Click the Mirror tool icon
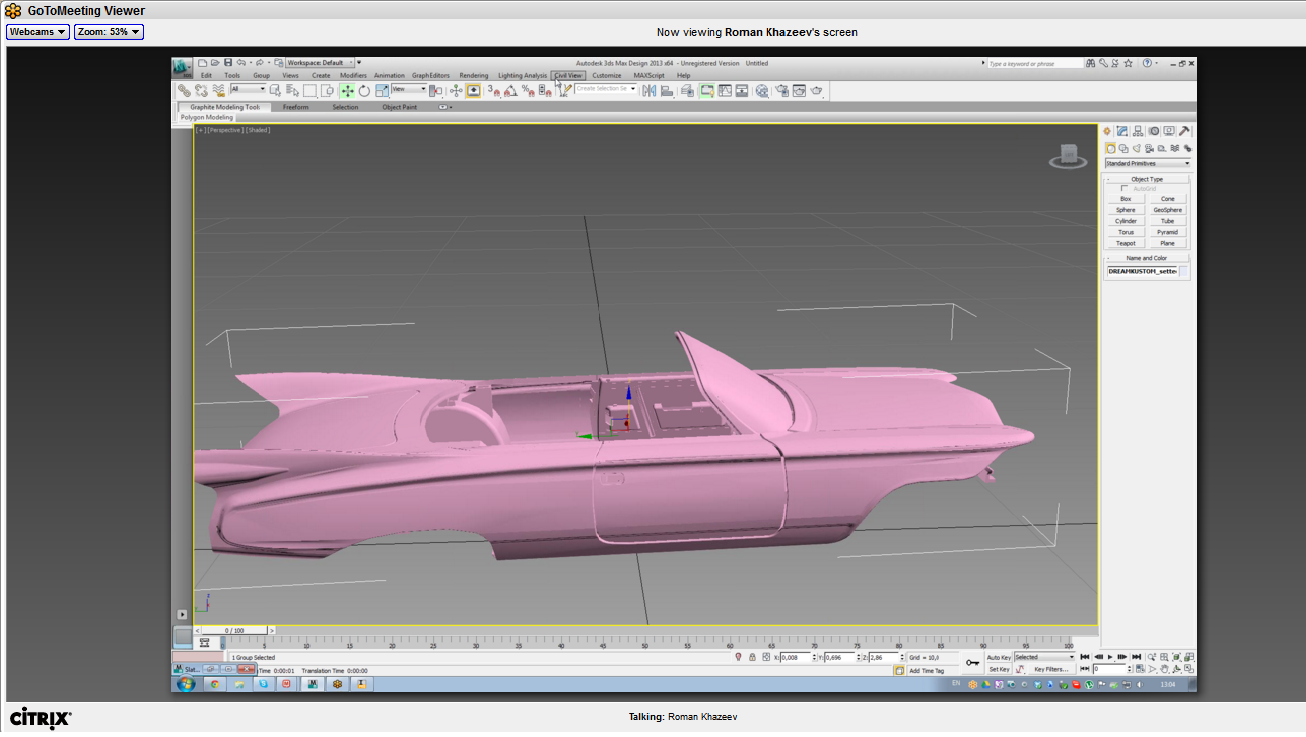 649,90
